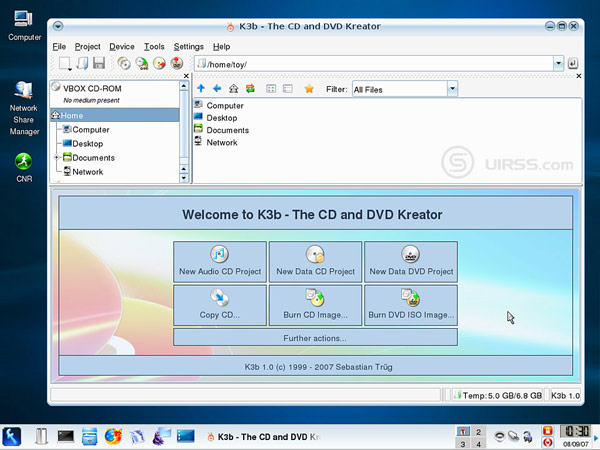Click the bookmarks star icon
Viewport: 600px width, 450px height.
(309, 89)
